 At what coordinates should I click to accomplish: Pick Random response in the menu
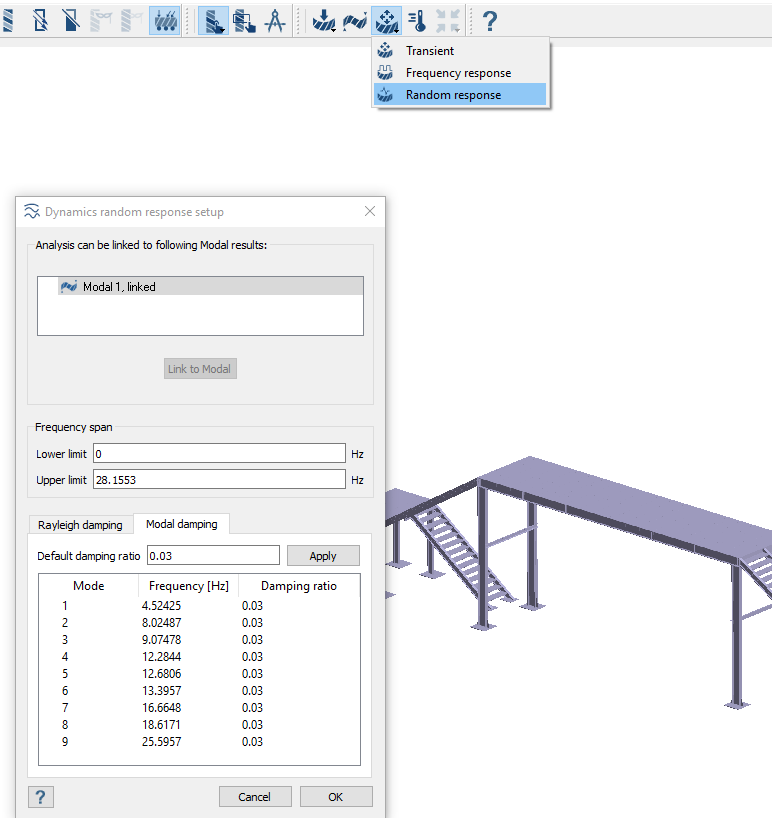pyautogui.click(x=453, y=95)
